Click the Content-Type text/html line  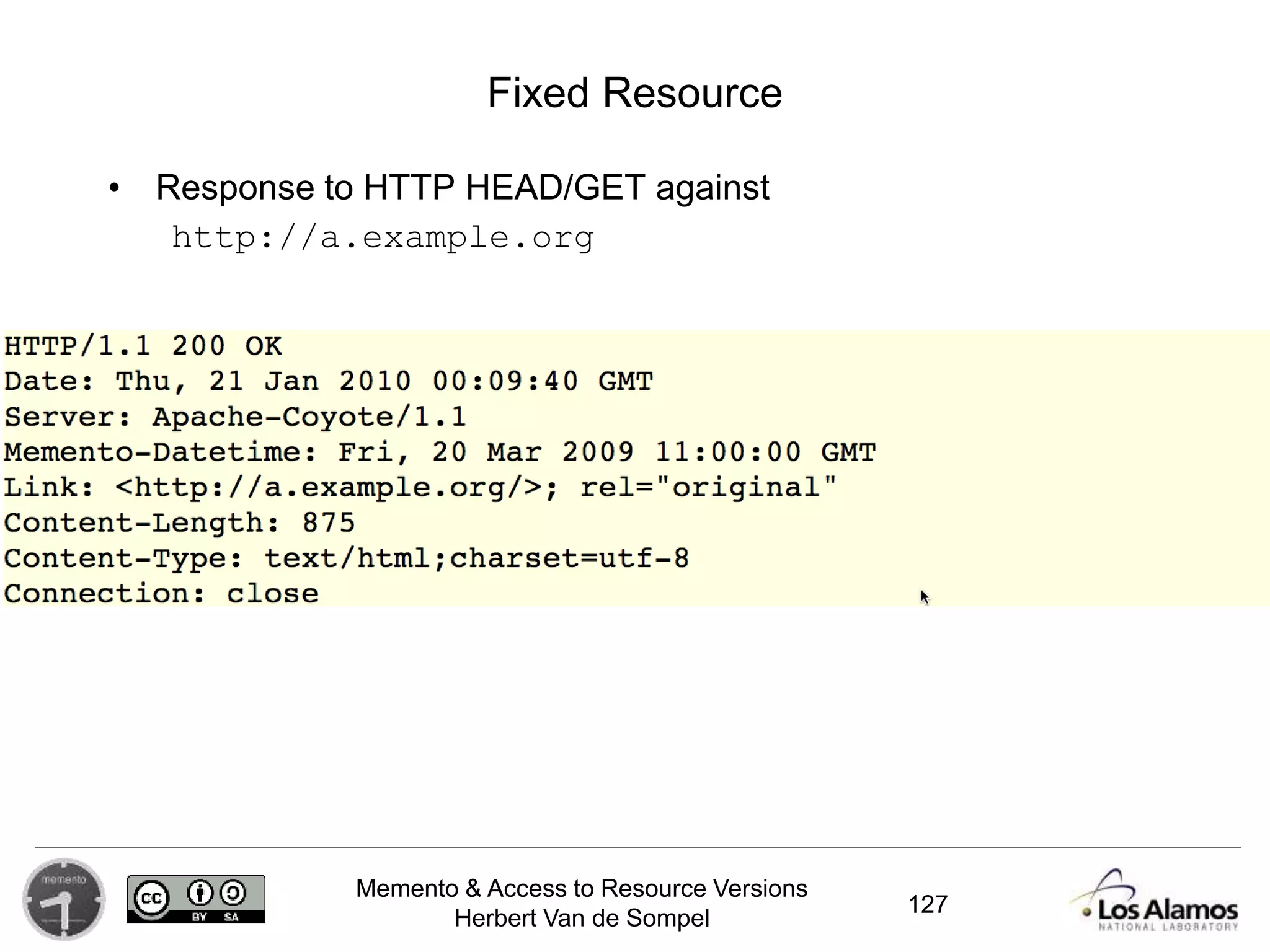pos(347,558)
